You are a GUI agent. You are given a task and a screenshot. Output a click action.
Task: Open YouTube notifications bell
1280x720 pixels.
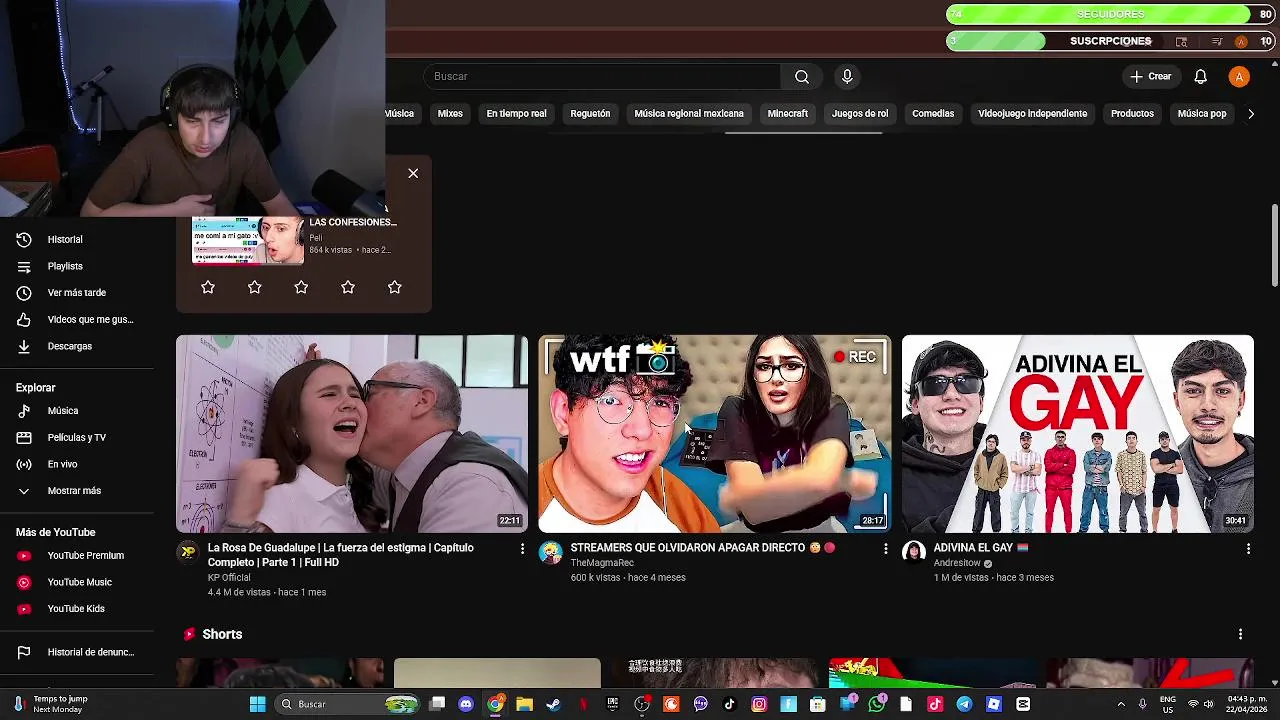click(1201, 77)
